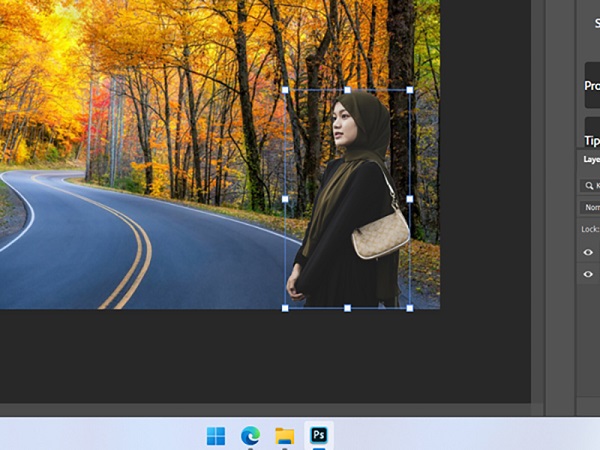Switch to the Layers panel tab
600x450 pixels.
(592, 159)
